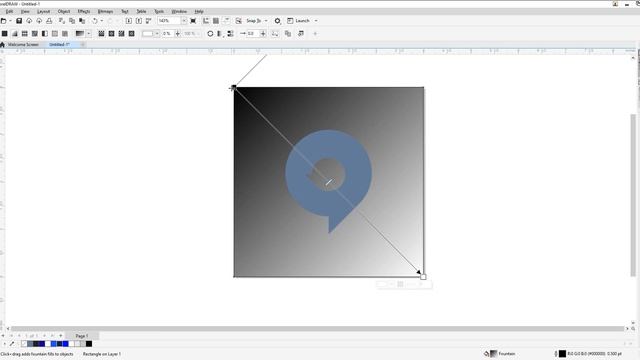Click the Export icon
640x360 pixels.
tap(139, 20)
